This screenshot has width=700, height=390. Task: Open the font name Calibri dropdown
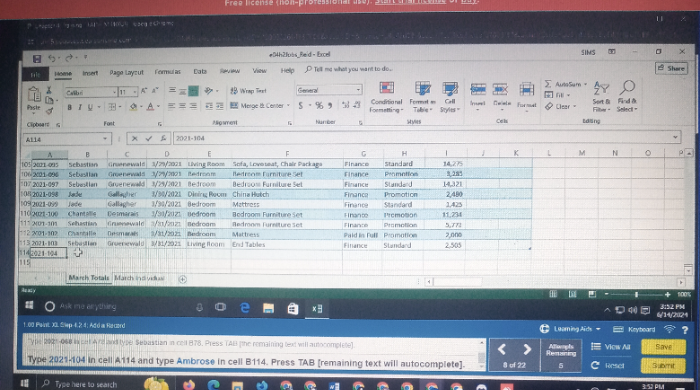[x=114, y=92]
